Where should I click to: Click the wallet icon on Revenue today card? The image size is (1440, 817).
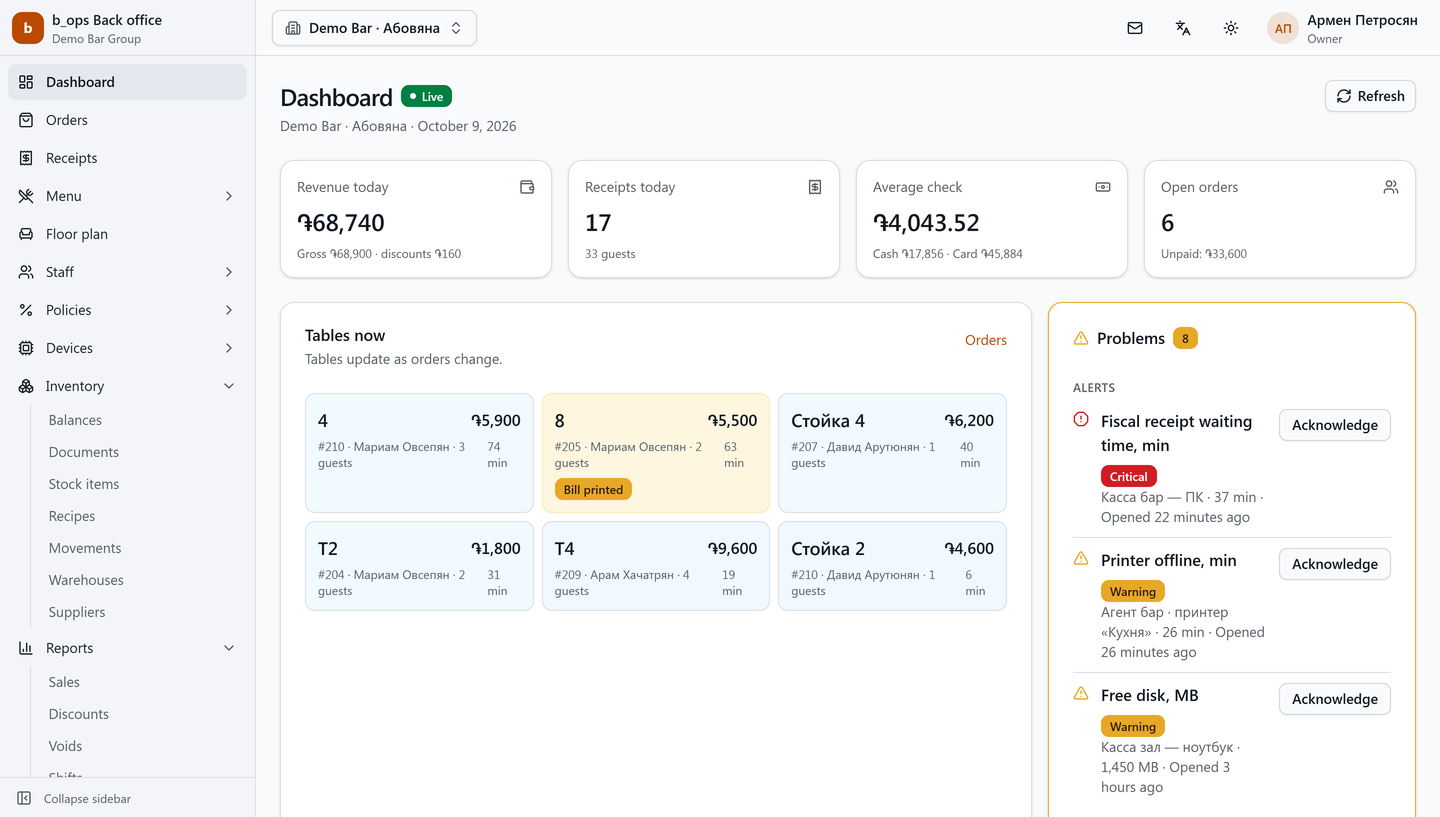point(527,187)
